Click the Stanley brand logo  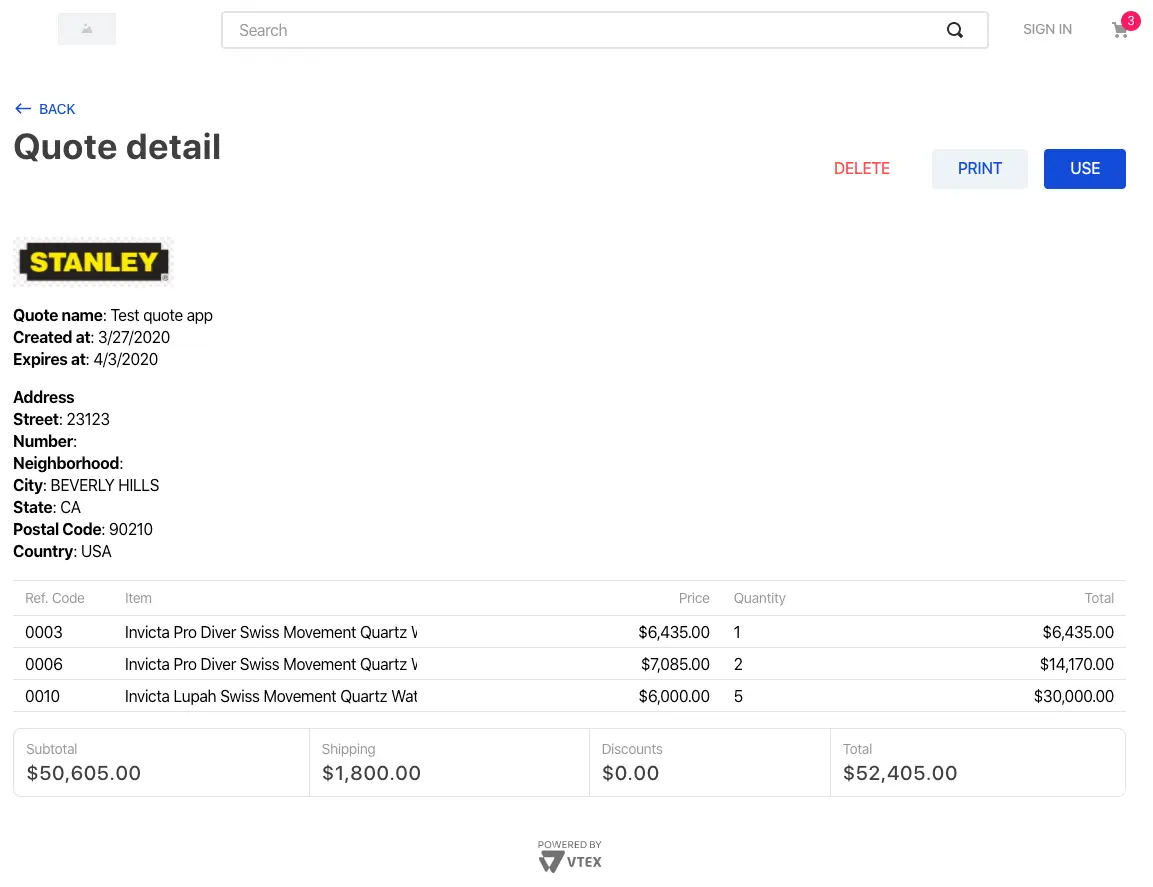coord(93,262)
